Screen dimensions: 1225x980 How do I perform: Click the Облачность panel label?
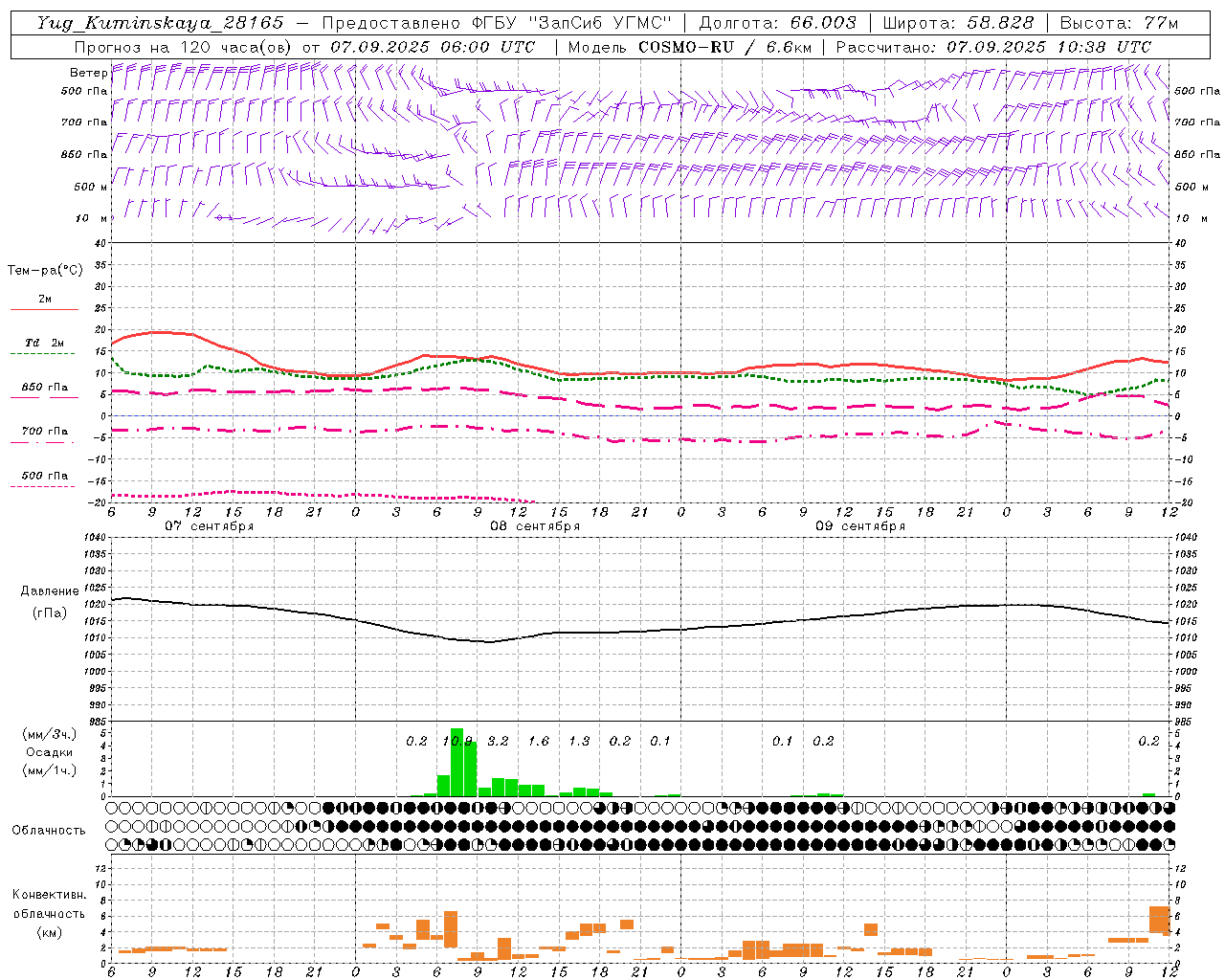[x=49, y=831]
